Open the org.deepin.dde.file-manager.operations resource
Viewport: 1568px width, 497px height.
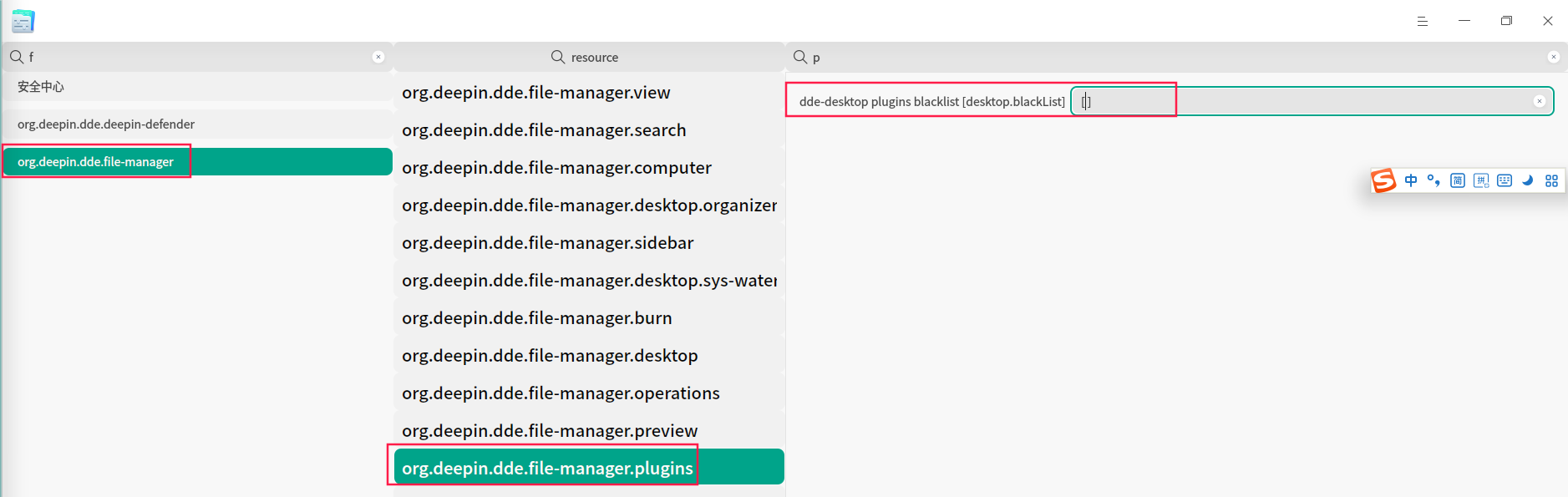point(589,393)
